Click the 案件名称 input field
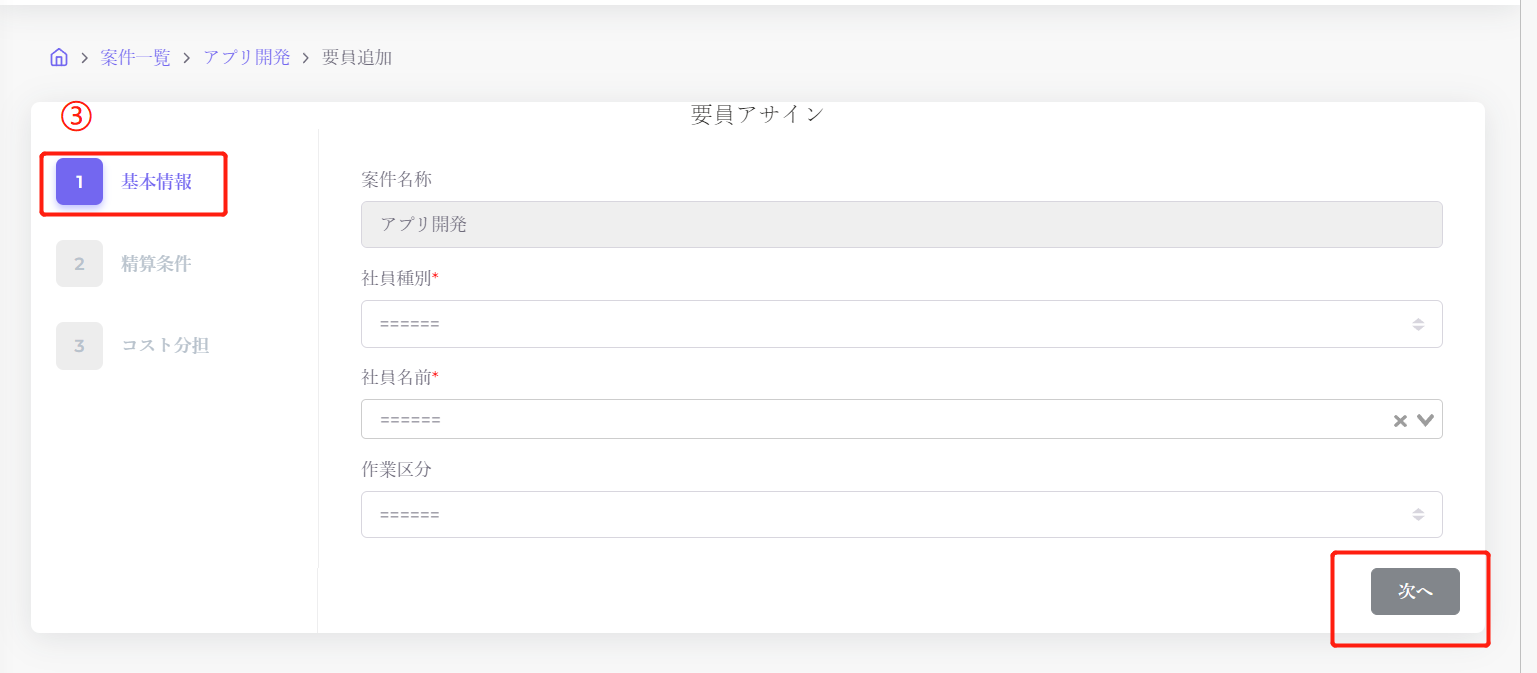 [900, 225]
